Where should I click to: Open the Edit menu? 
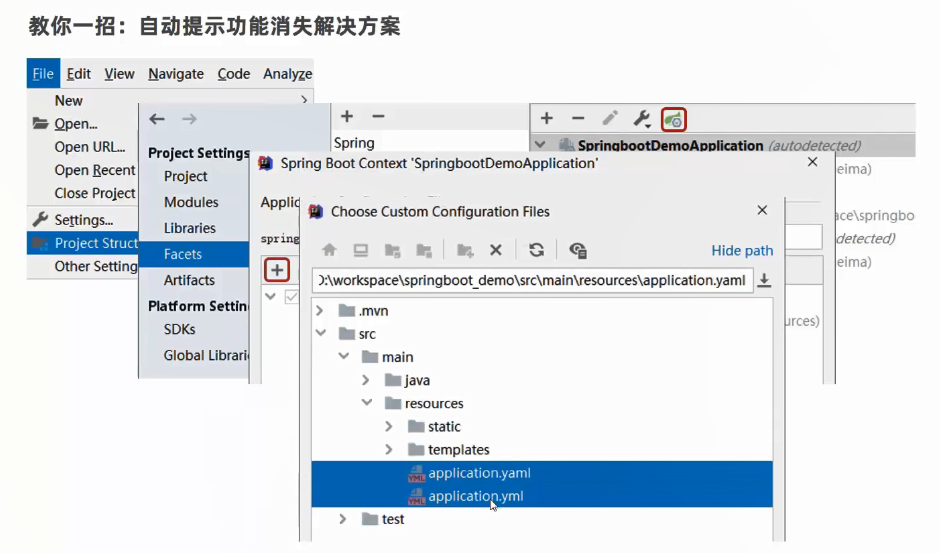[x=79, y=74]
